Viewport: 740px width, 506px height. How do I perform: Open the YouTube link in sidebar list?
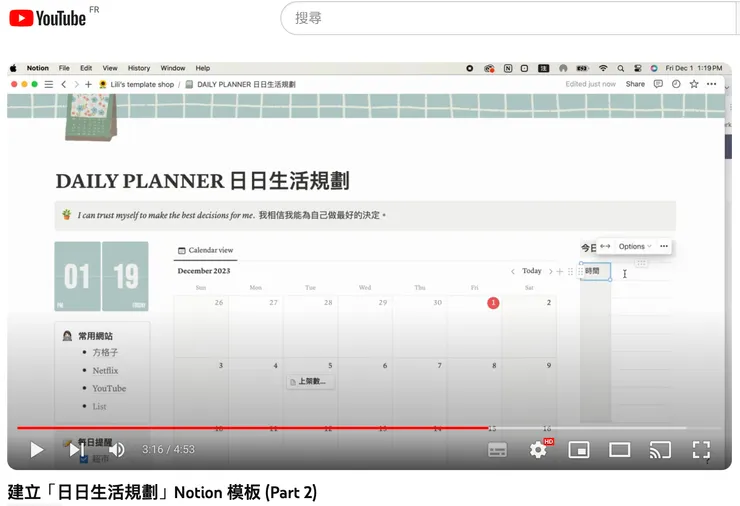pos(109,388)
